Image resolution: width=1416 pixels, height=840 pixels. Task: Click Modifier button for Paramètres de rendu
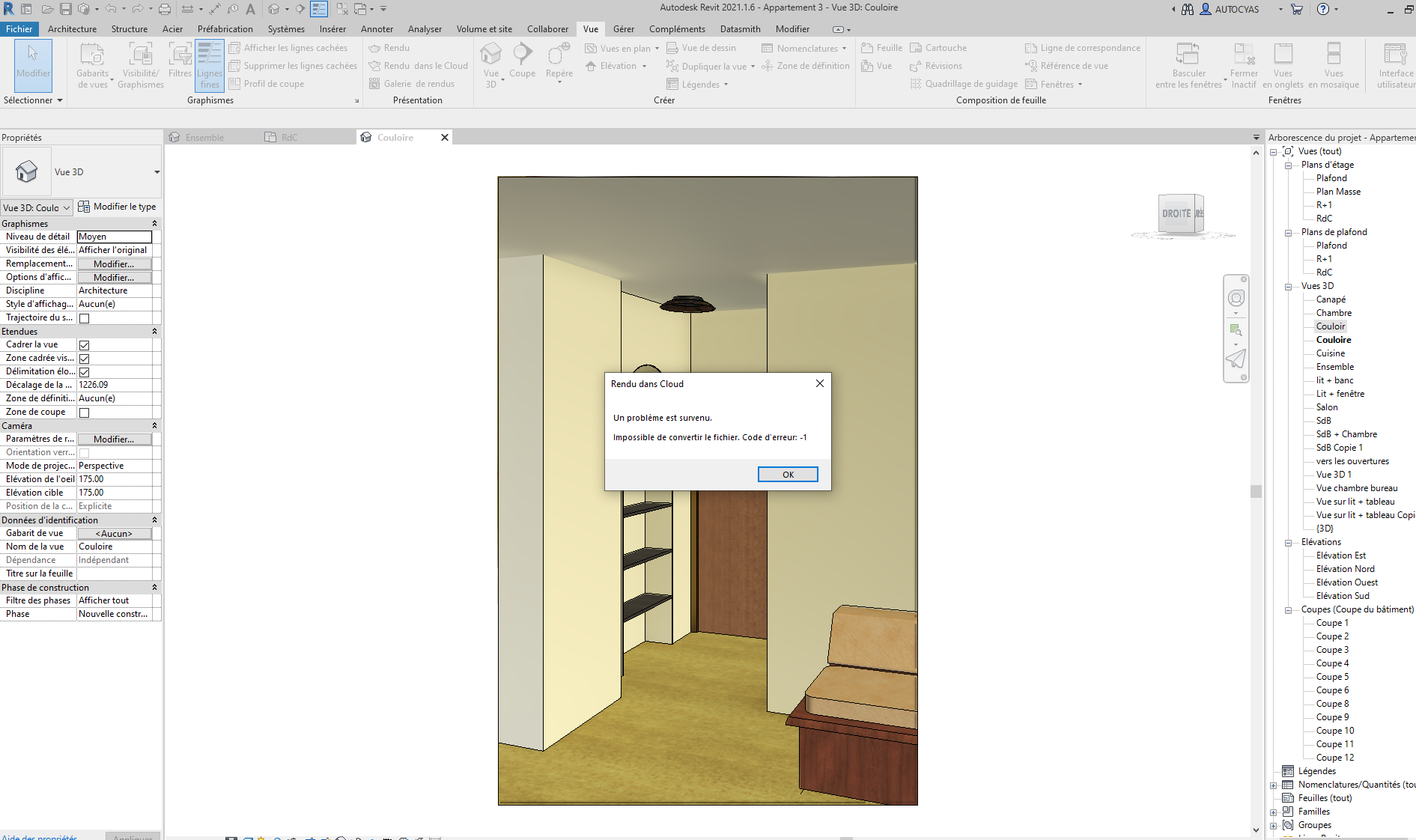(114, 439)
